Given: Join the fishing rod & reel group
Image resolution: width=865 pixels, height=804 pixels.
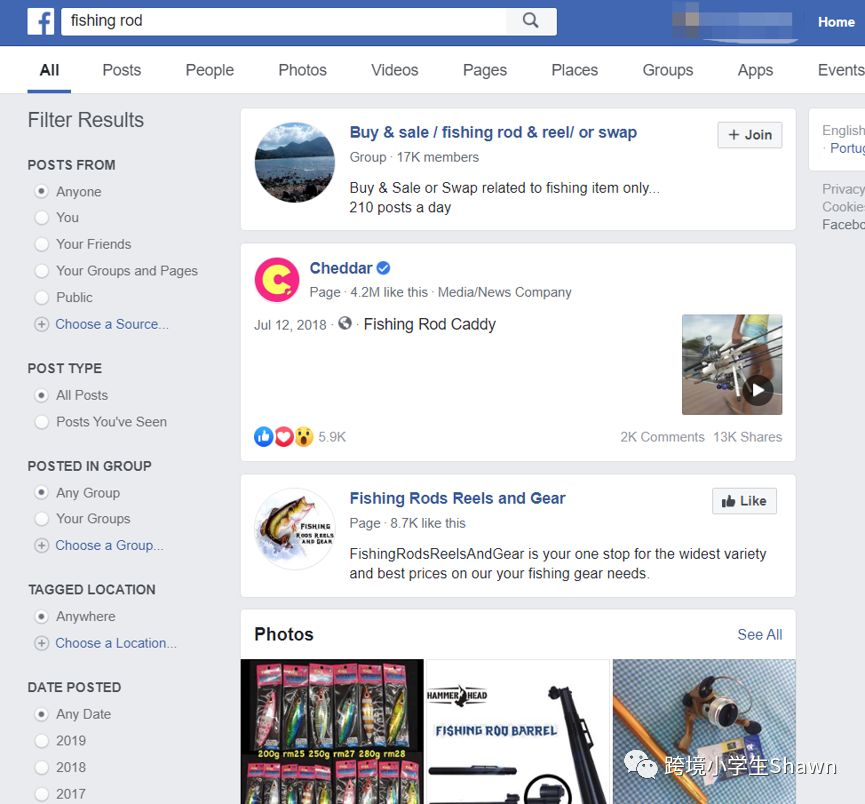Looking at the screenshot, I should (750, 135).
